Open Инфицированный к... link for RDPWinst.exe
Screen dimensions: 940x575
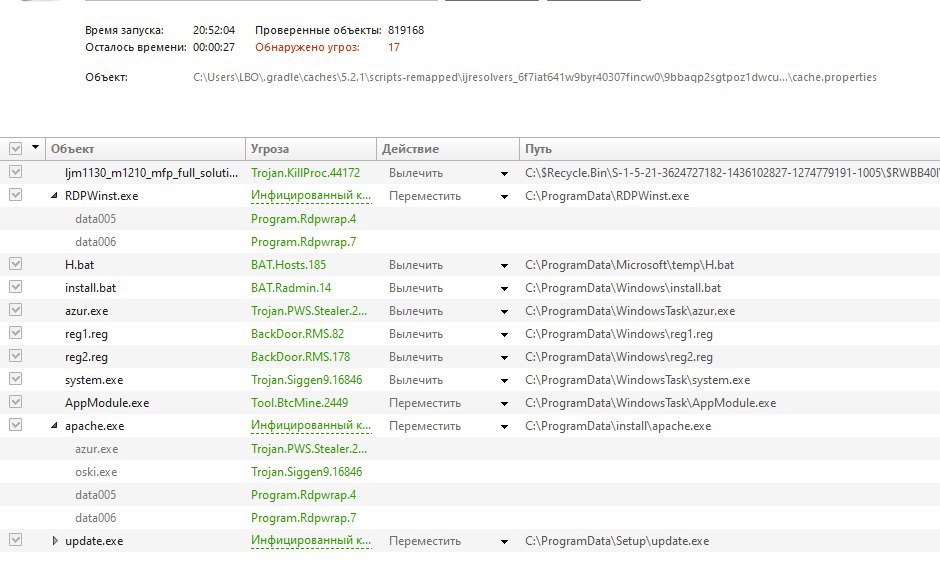[x=311, y=195]
